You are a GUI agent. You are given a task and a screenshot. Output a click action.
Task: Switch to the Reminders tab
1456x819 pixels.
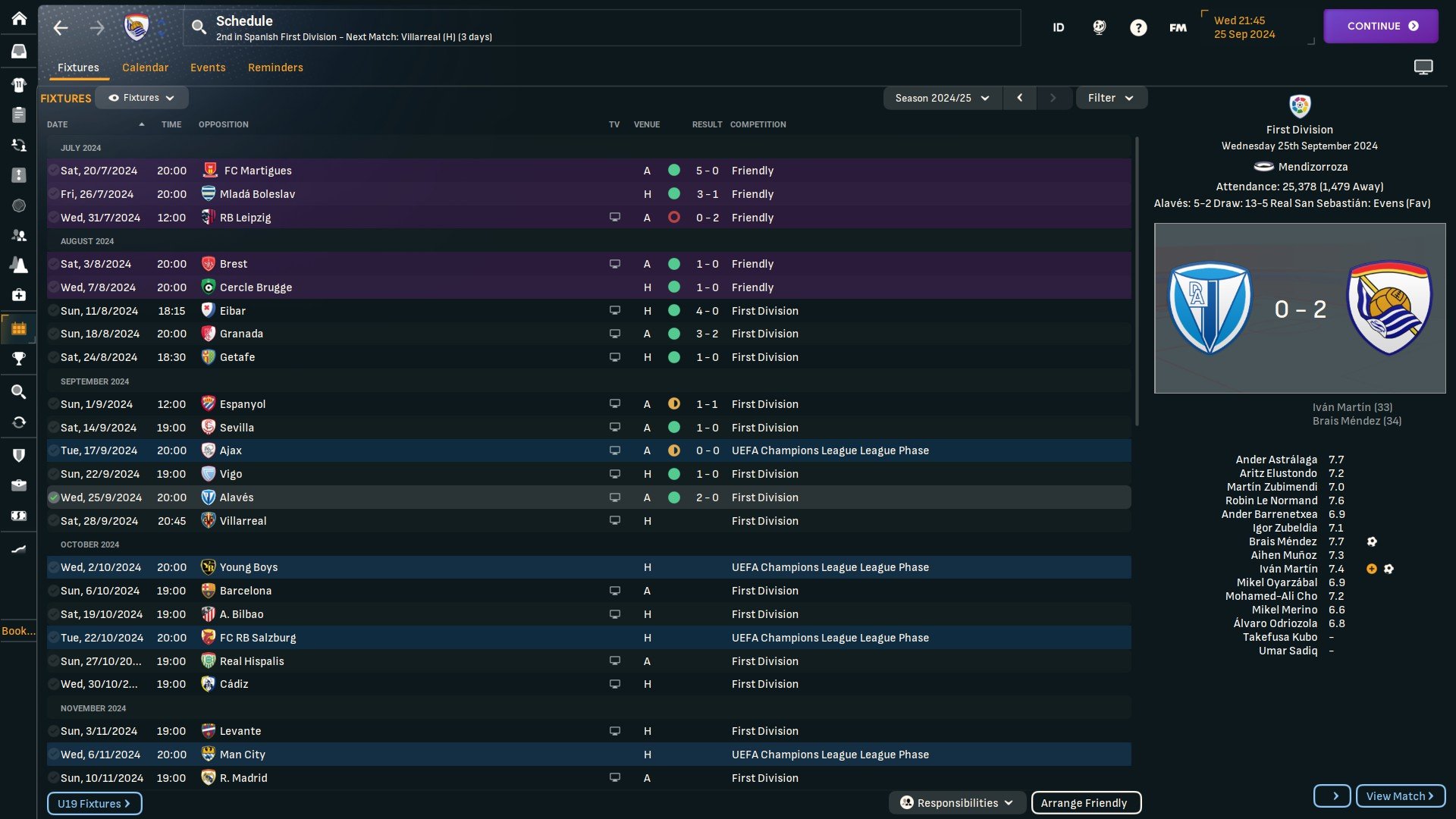pos(275,67)
